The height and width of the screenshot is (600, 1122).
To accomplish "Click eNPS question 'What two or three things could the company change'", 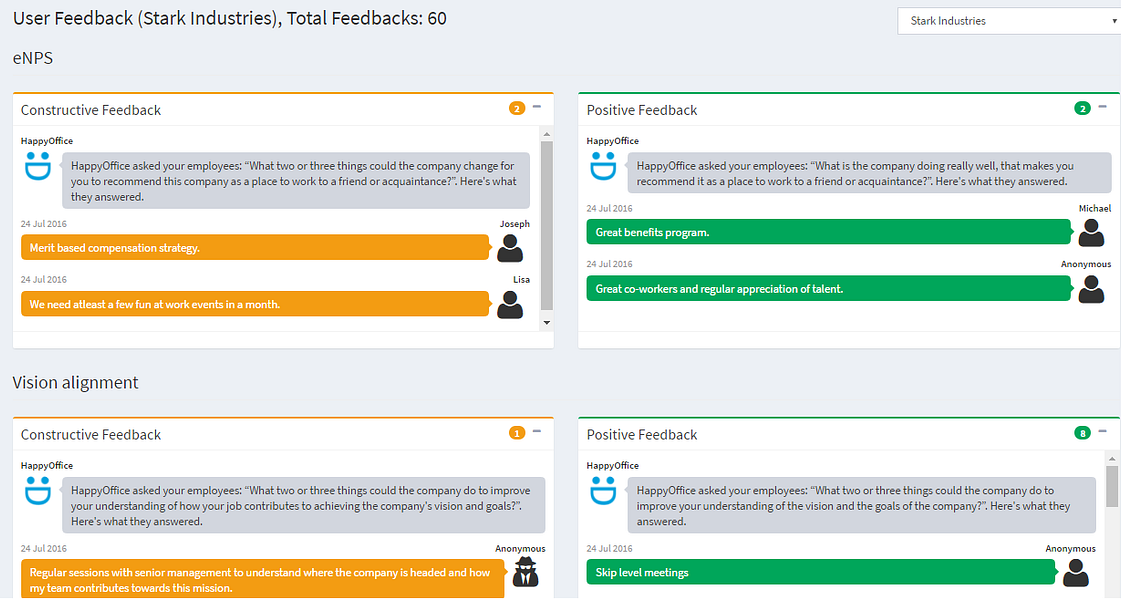I will 296,181.
